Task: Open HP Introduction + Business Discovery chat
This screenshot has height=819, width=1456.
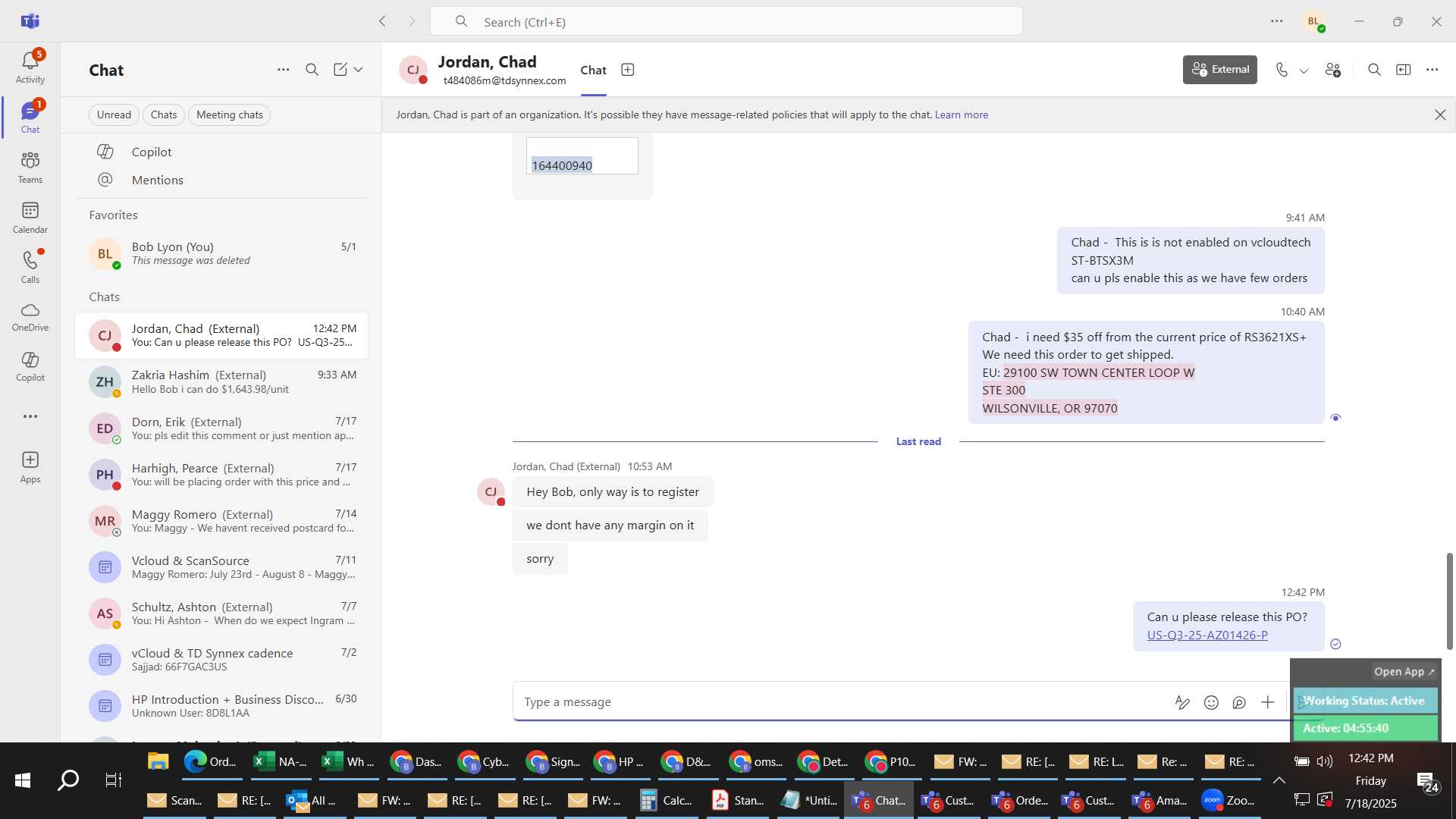Action: point(221,705)
